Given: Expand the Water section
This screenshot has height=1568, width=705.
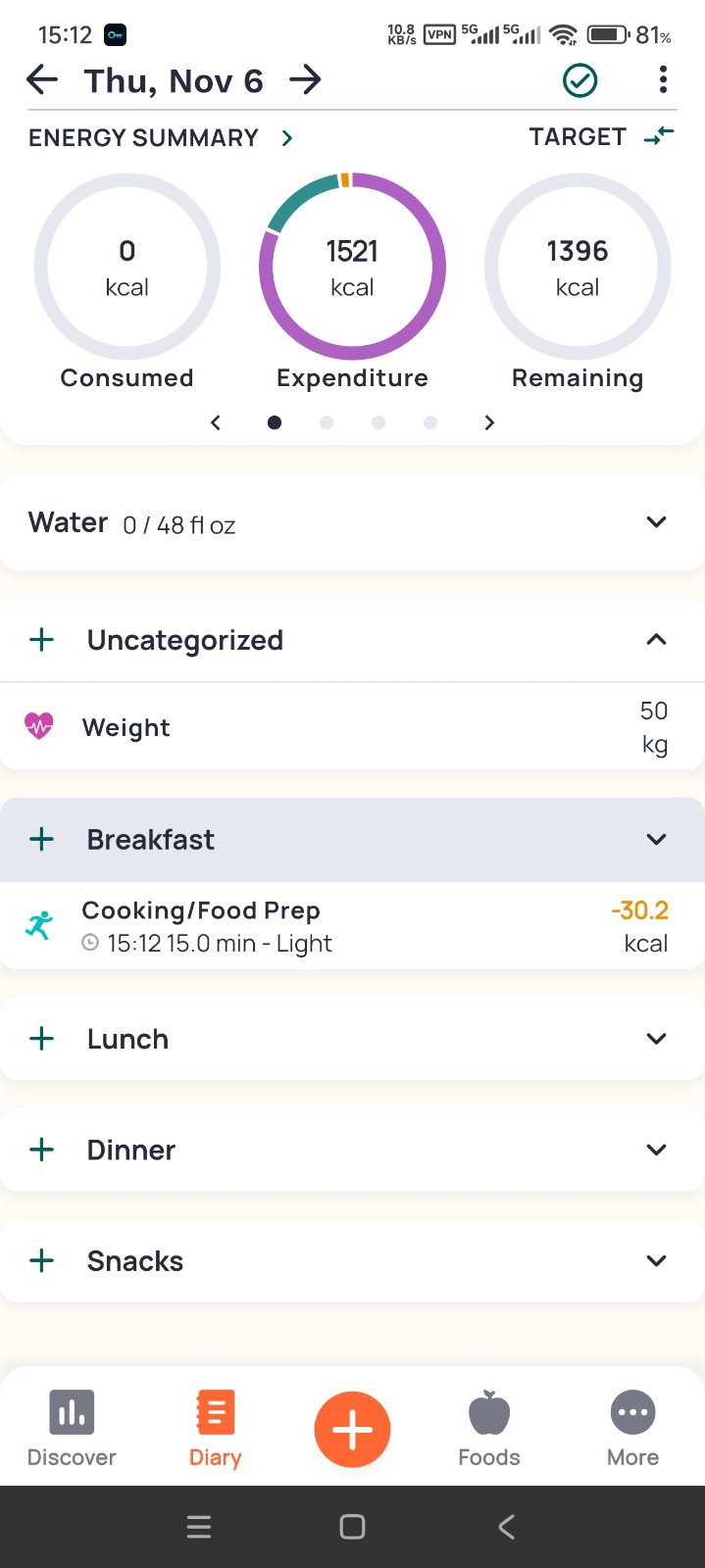Looking at the screenshot, I should 657,522.
